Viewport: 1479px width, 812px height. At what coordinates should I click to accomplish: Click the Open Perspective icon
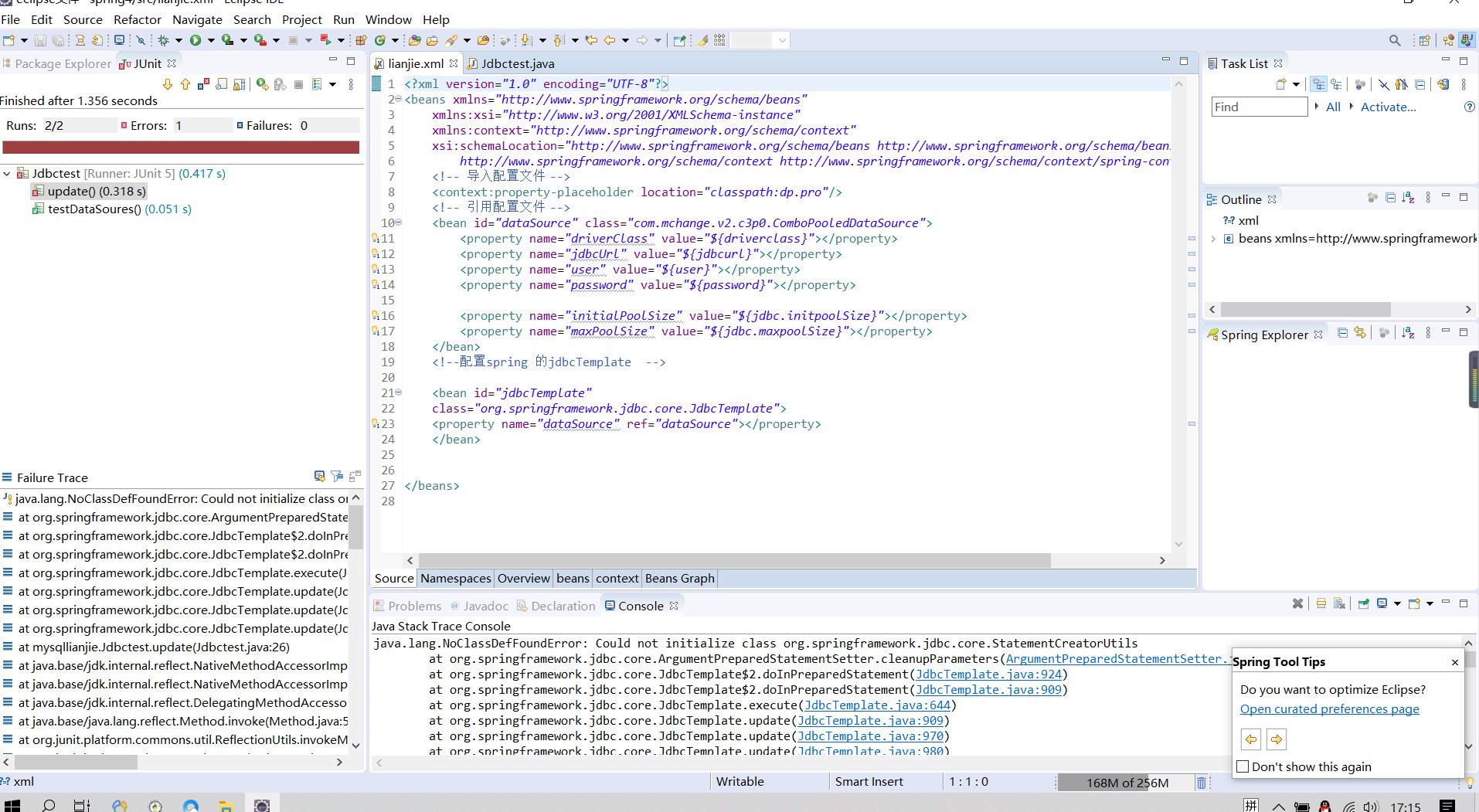(x=1424, y=40)
